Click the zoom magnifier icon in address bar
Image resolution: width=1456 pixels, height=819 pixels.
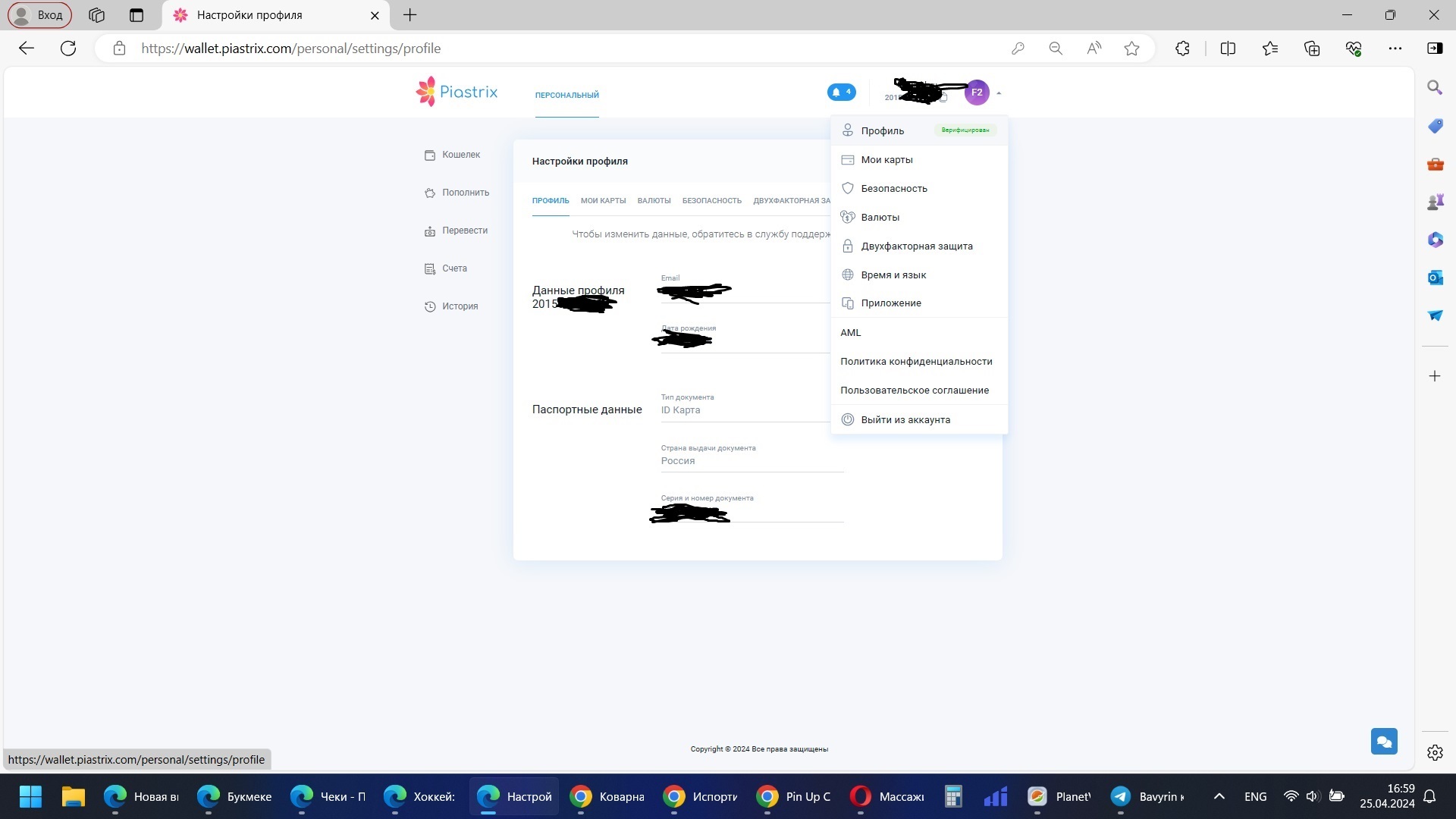pyautogui.click(x=1056, y=49)
